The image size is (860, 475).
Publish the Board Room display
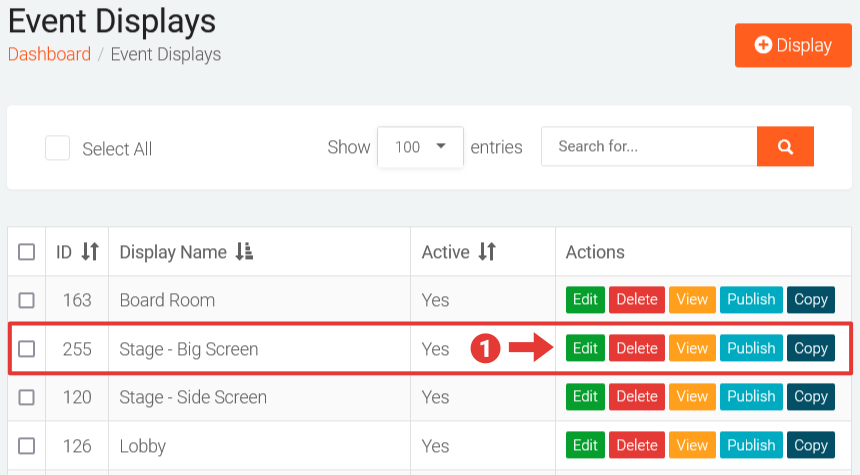(x=751, y=299)
